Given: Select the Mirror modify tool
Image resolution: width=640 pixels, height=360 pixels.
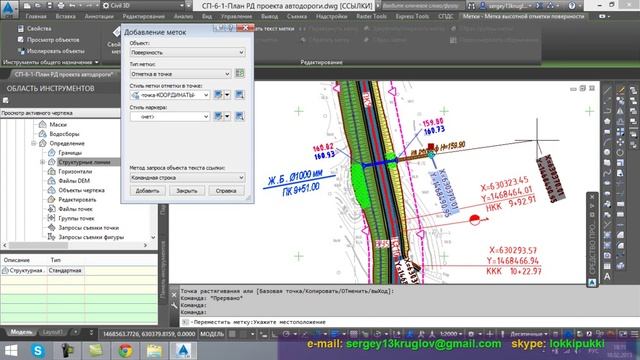Looking at the screenshot, I should [620, 111].
